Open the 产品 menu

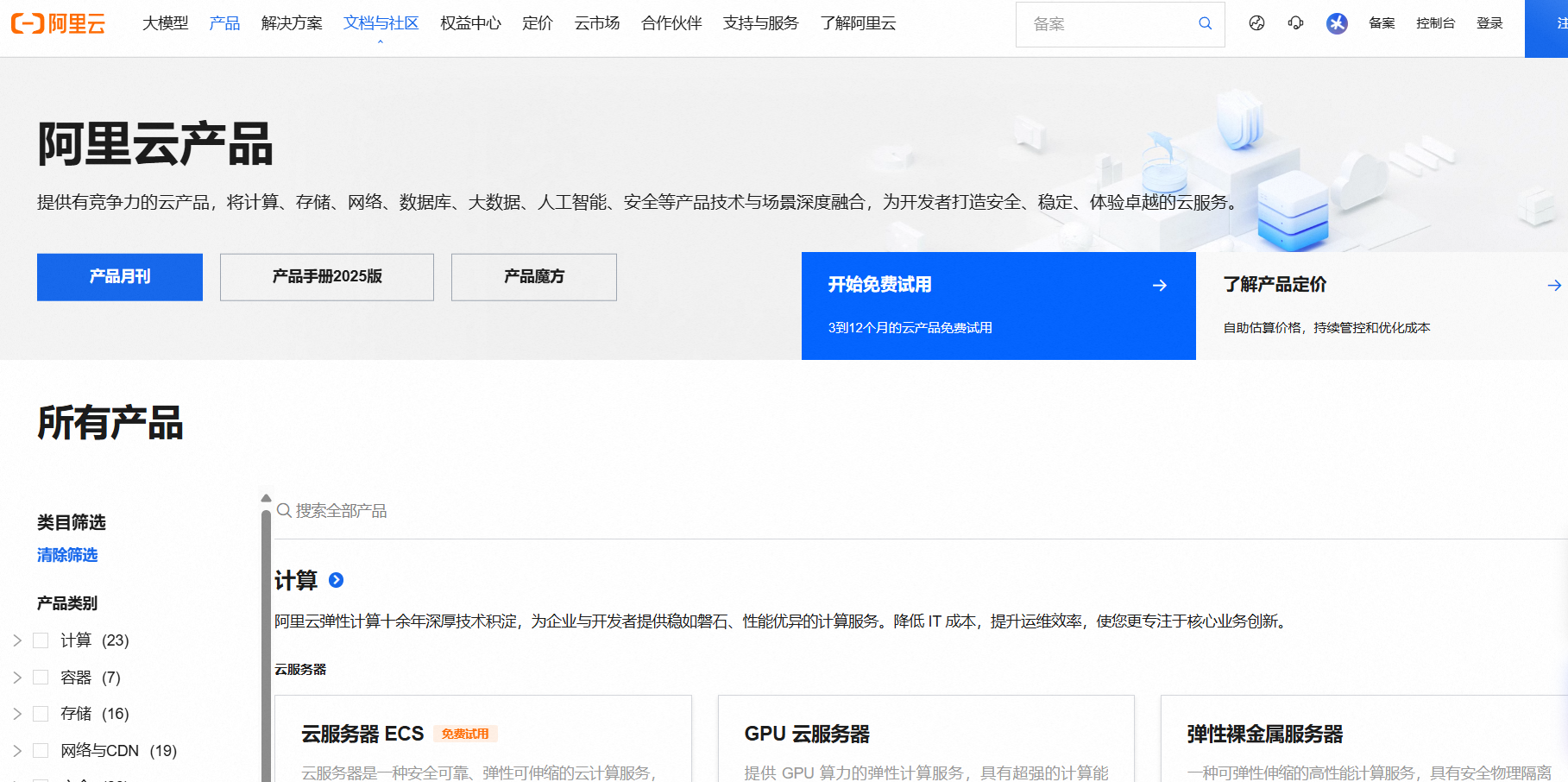point(224,23)
